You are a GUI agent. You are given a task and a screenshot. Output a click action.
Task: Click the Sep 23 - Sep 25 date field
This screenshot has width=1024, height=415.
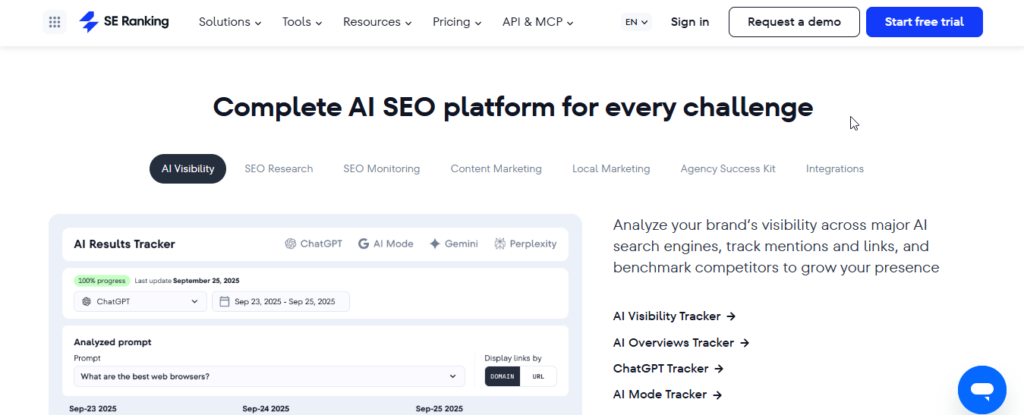coord(281,301)
